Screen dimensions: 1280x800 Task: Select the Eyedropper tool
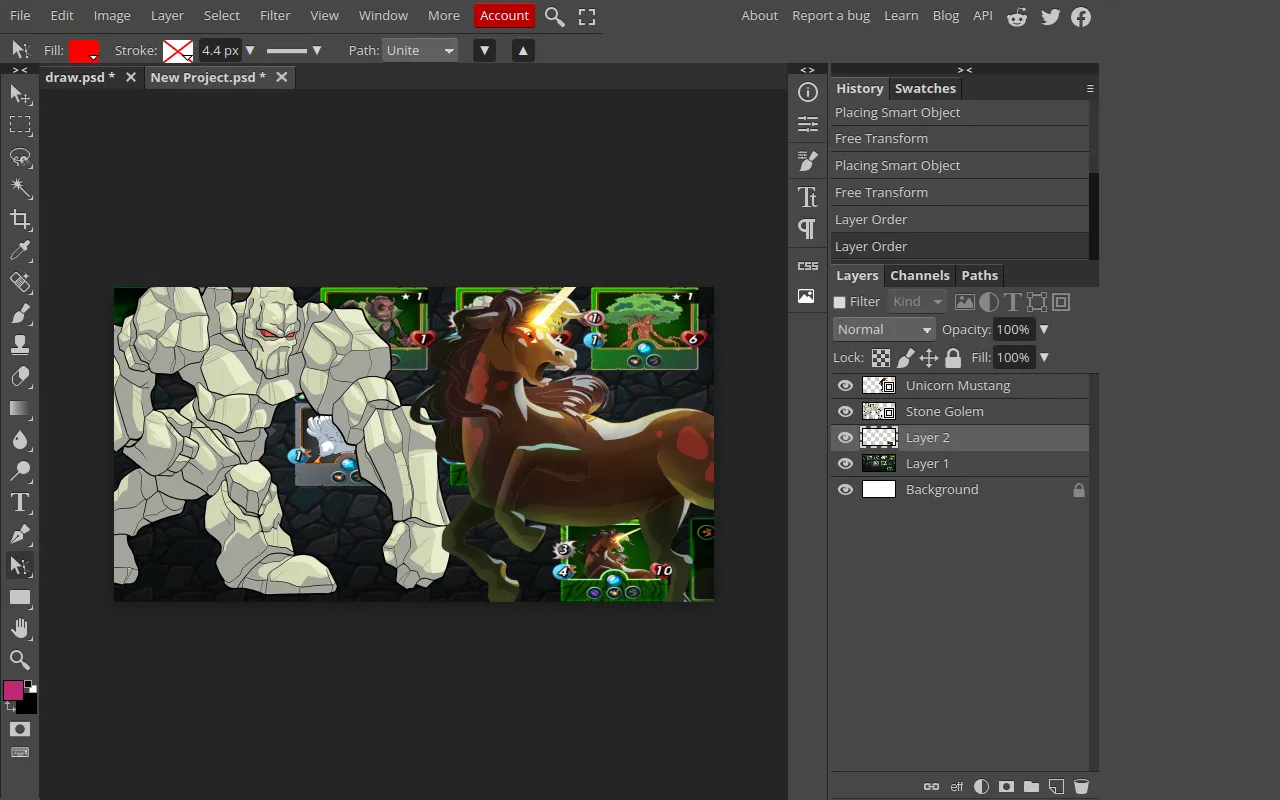click(x=20, y=251)
